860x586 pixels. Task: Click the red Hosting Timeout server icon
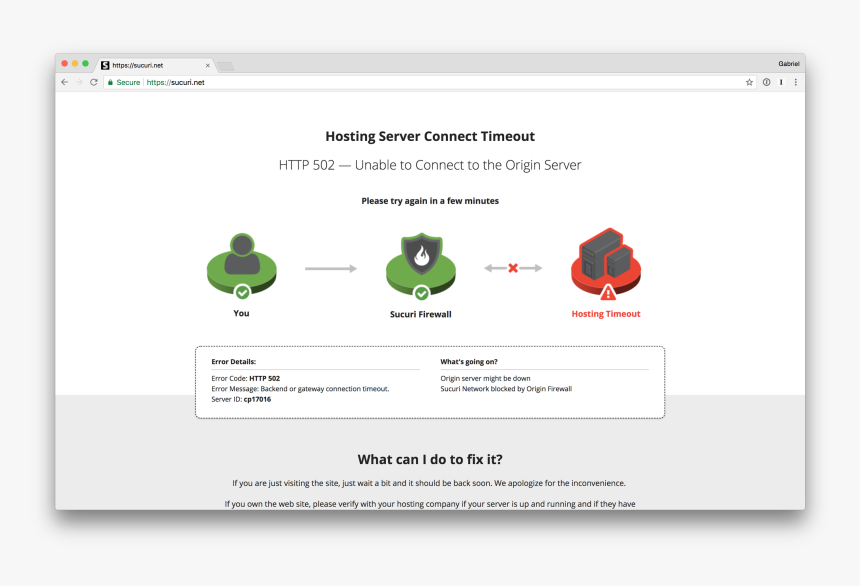click(606, 262)
